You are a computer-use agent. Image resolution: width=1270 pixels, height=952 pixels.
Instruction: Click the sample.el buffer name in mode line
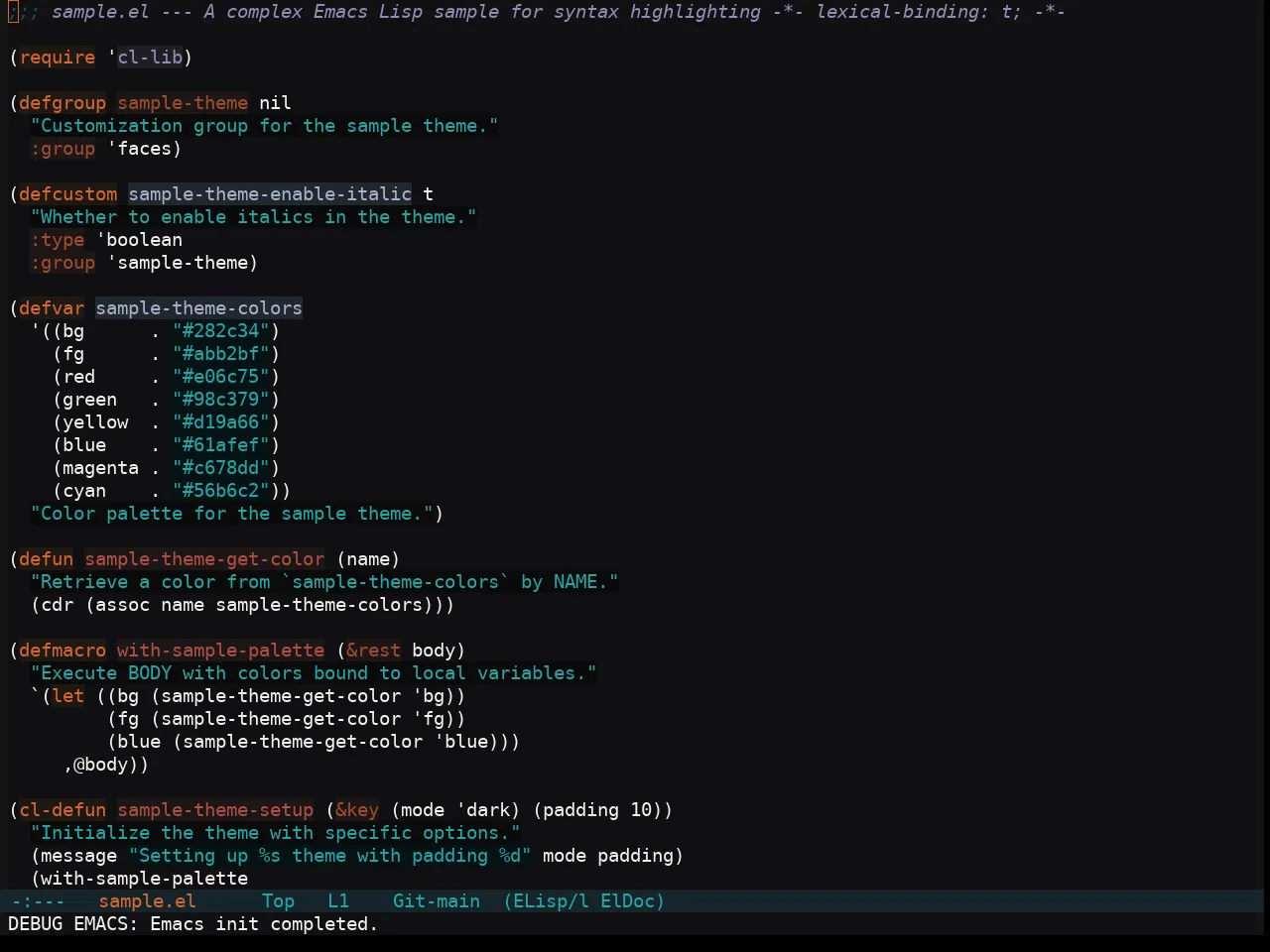147,901
